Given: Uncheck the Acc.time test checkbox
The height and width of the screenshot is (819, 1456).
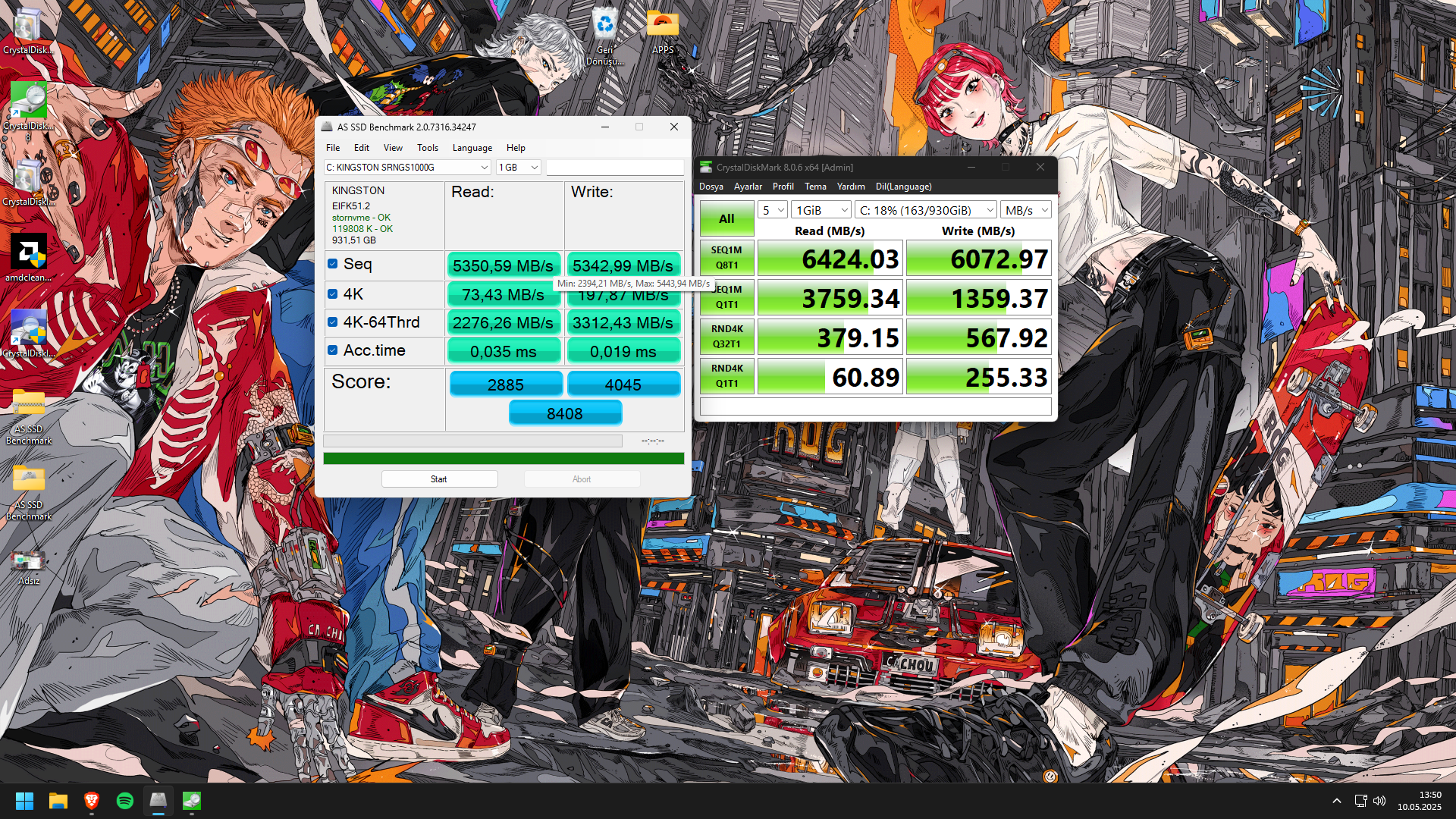Looking at the screenshot, I should (x=333, y=350).
